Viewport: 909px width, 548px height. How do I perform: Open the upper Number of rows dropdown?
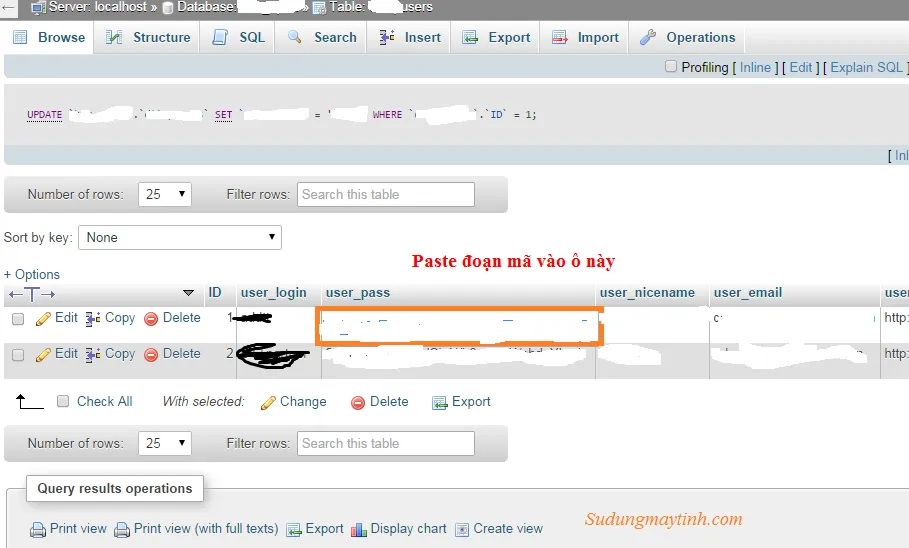coord(165,194)
